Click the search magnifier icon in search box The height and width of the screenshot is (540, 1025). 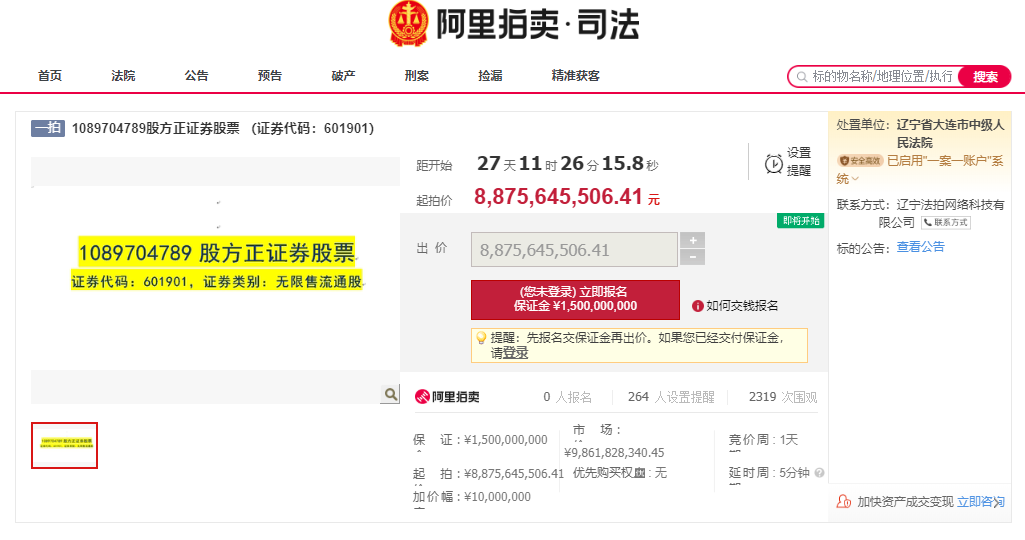tap(802, 77)
